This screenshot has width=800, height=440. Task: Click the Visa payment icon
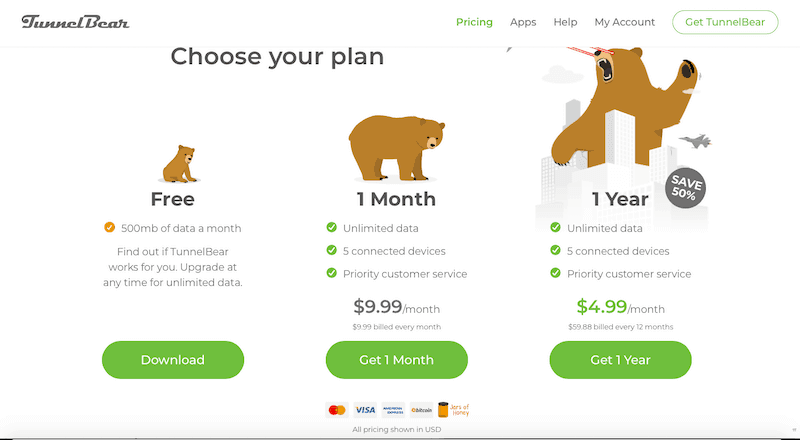(365, 410)
